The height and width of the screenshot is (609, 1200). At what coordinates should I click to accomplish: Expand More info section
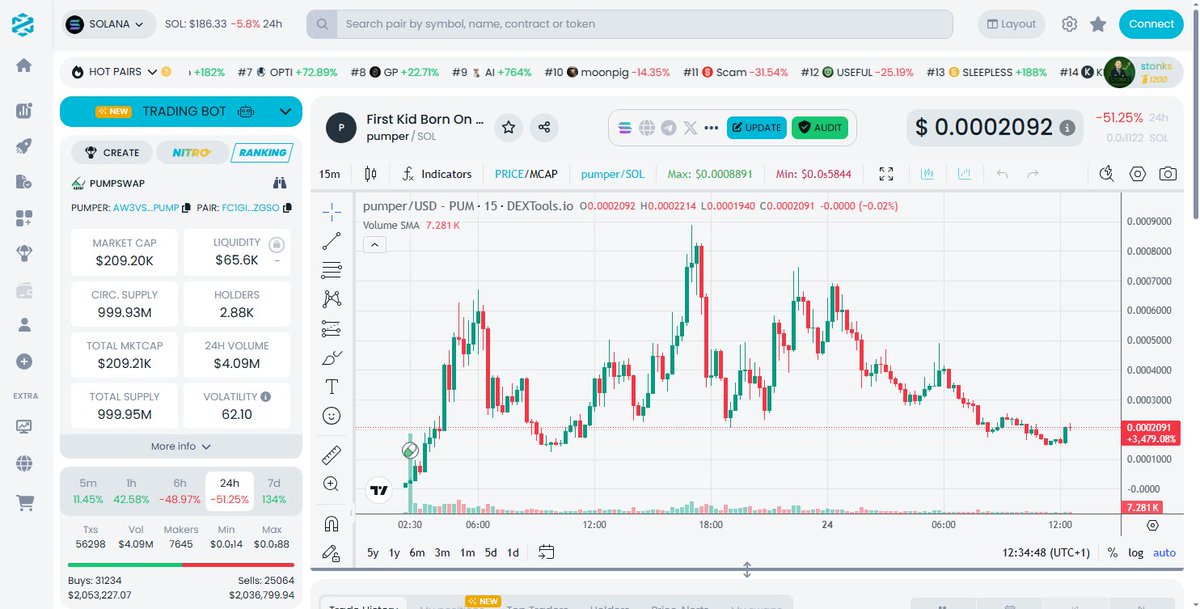181,446
